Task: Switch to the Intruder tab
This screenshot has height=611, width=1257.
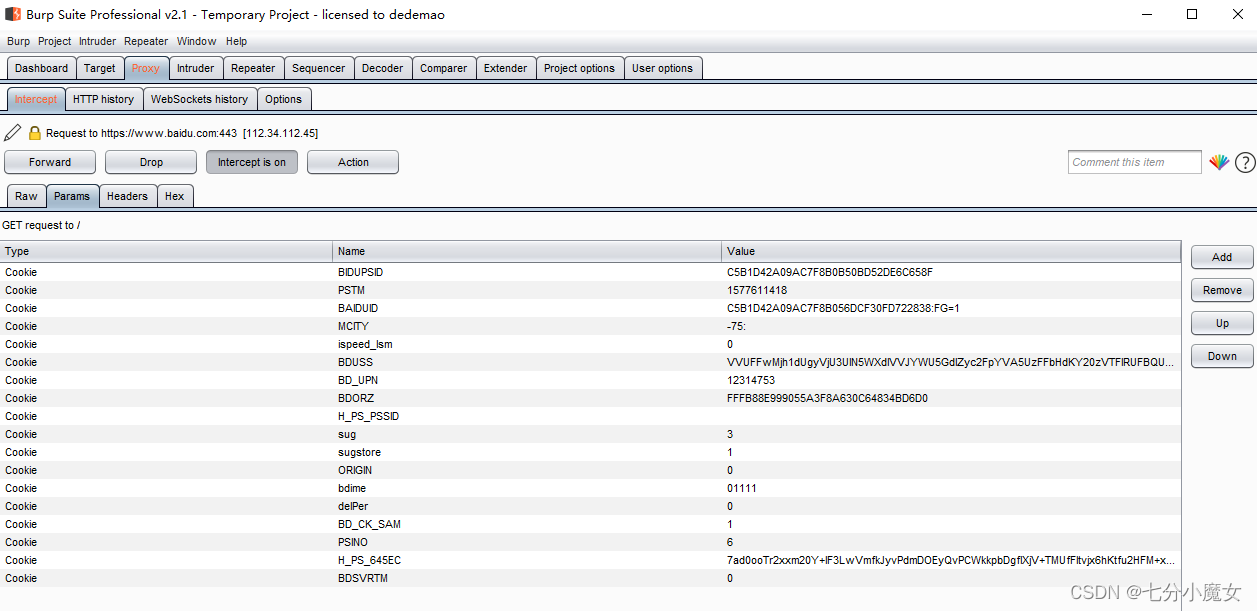Action: pos(195,68)
